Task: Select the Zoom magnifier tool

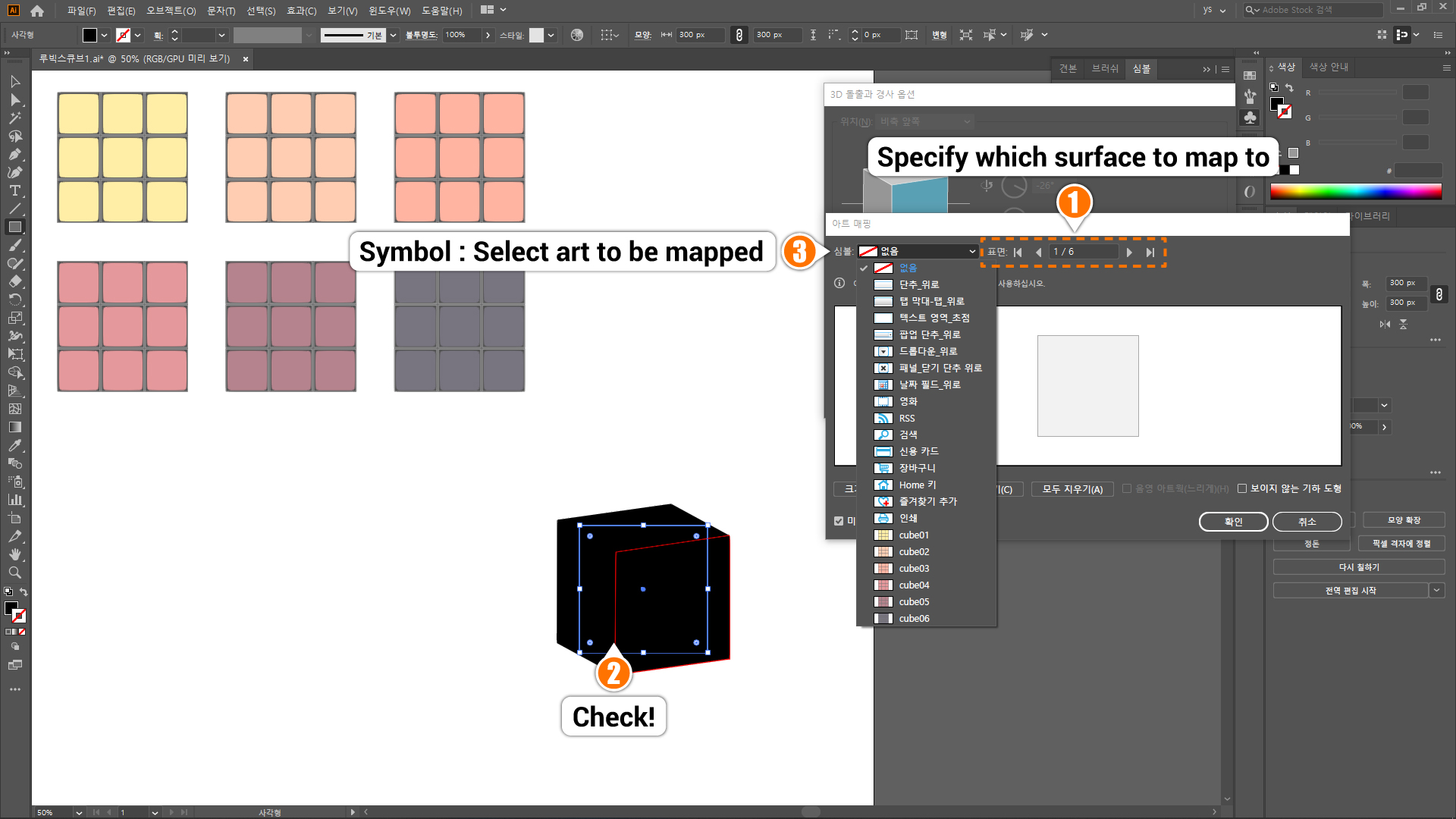Action: (x=14, y=573)
